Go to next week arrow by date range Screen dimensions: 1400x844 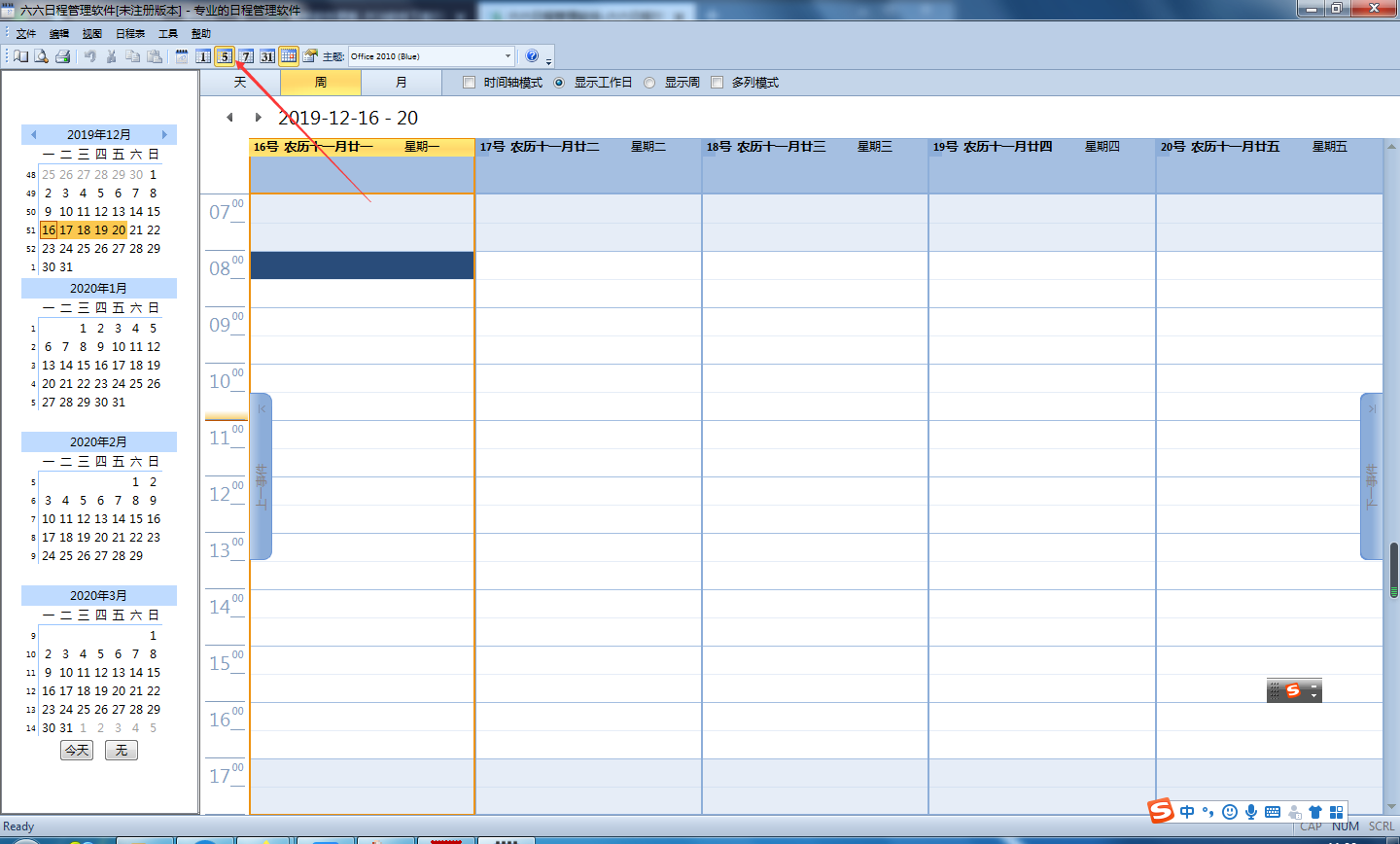(258, 118)
